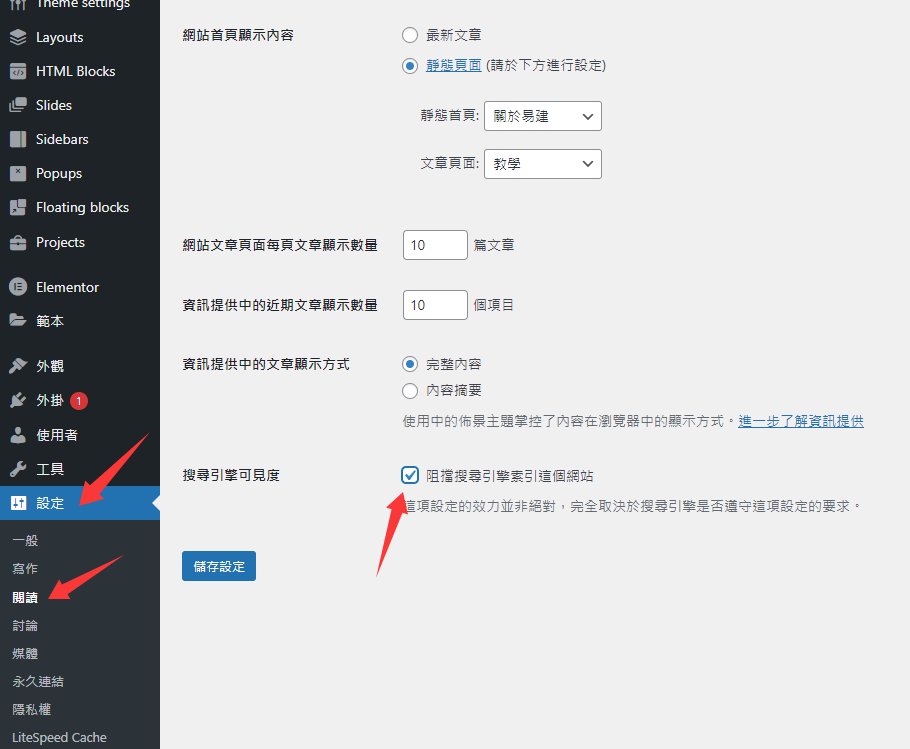Click the 外掛 plugin icon

pyautogui.click(x=18, y=400)
